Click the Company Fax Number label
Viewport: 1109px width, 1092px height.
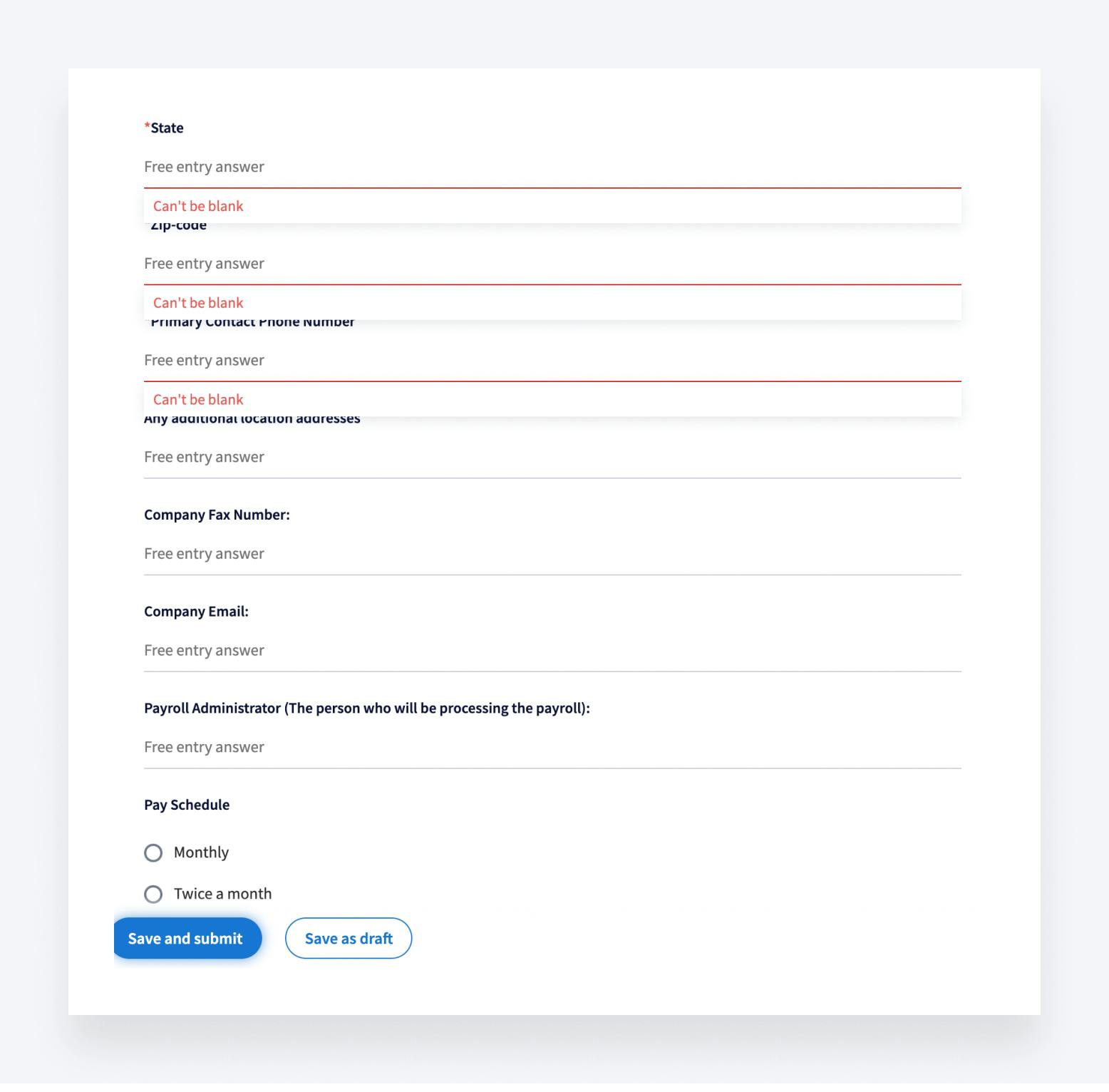click(x=217, y=515)
